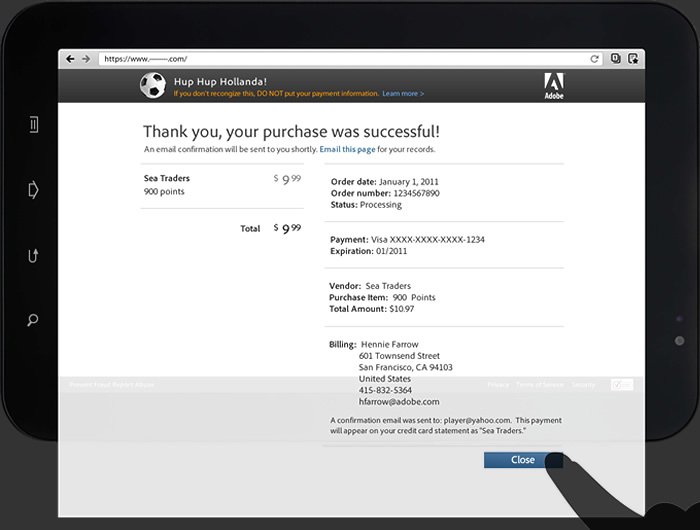
Task: Click the Sea Traders item name in order summary
Action: (167, 178)
